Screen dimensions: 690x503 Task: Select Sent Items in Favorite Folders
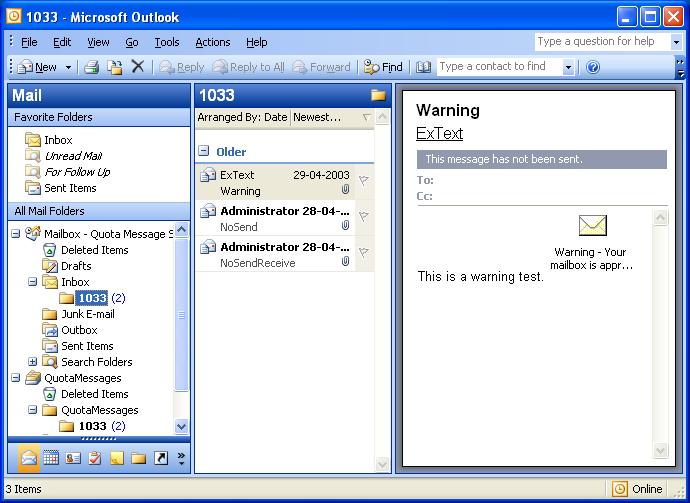70,188
